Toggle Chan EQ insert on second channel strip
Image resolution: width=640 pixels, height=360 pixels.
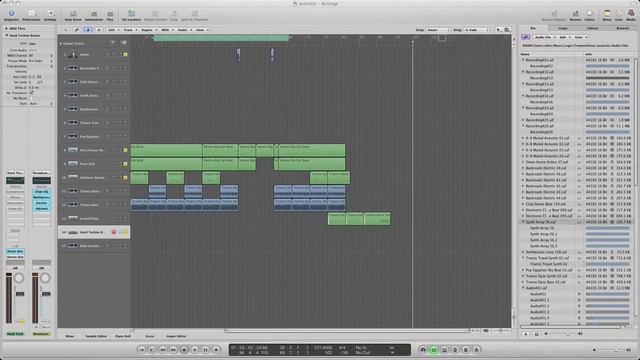(x=41, y=191)
